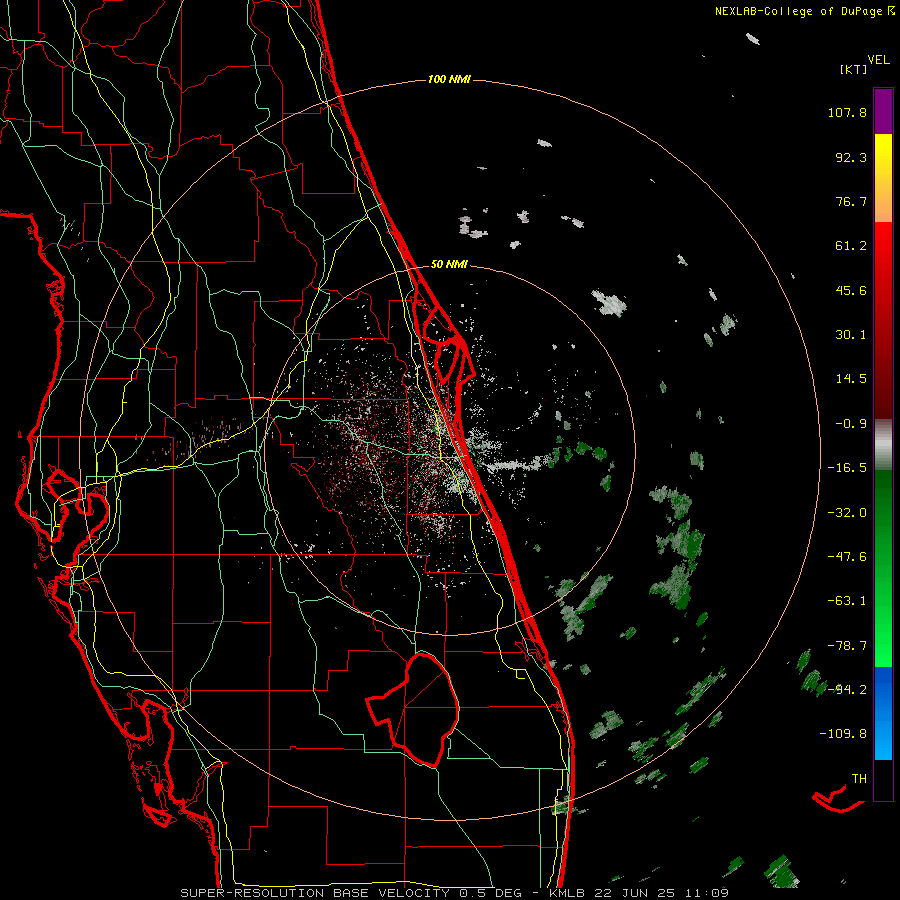The height and width of the screenshot is (900, 900).
Task: Click the "107.8" legend value
Action: [x=847, y=112]
